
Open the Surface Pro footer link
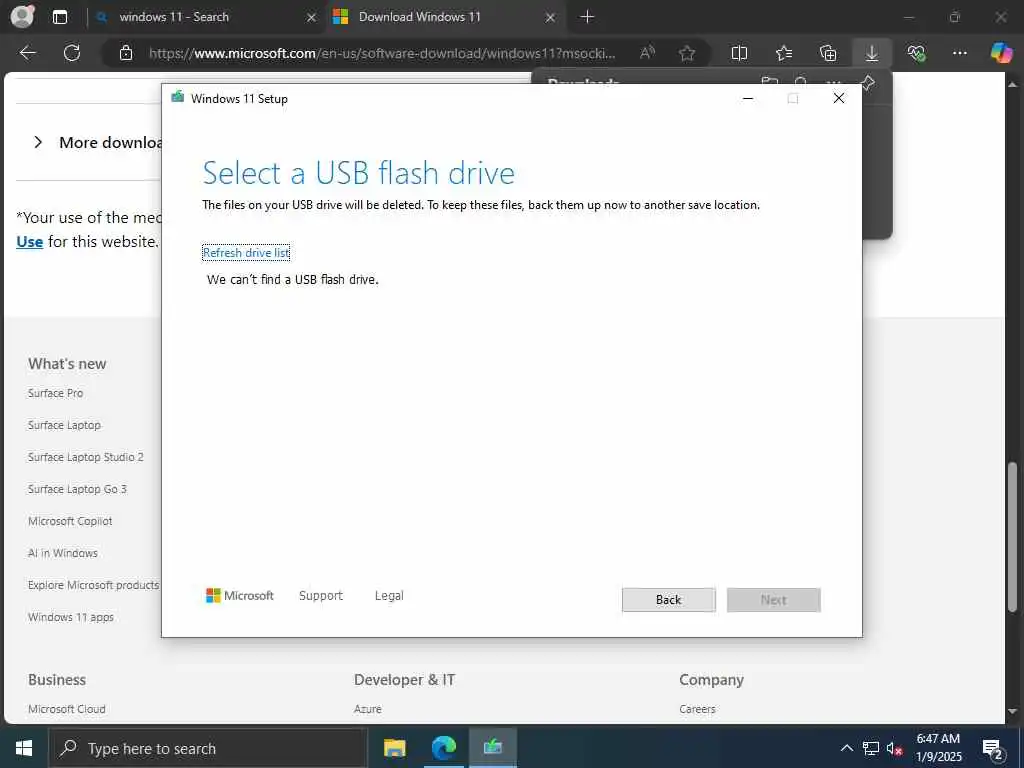pos(56,393)
